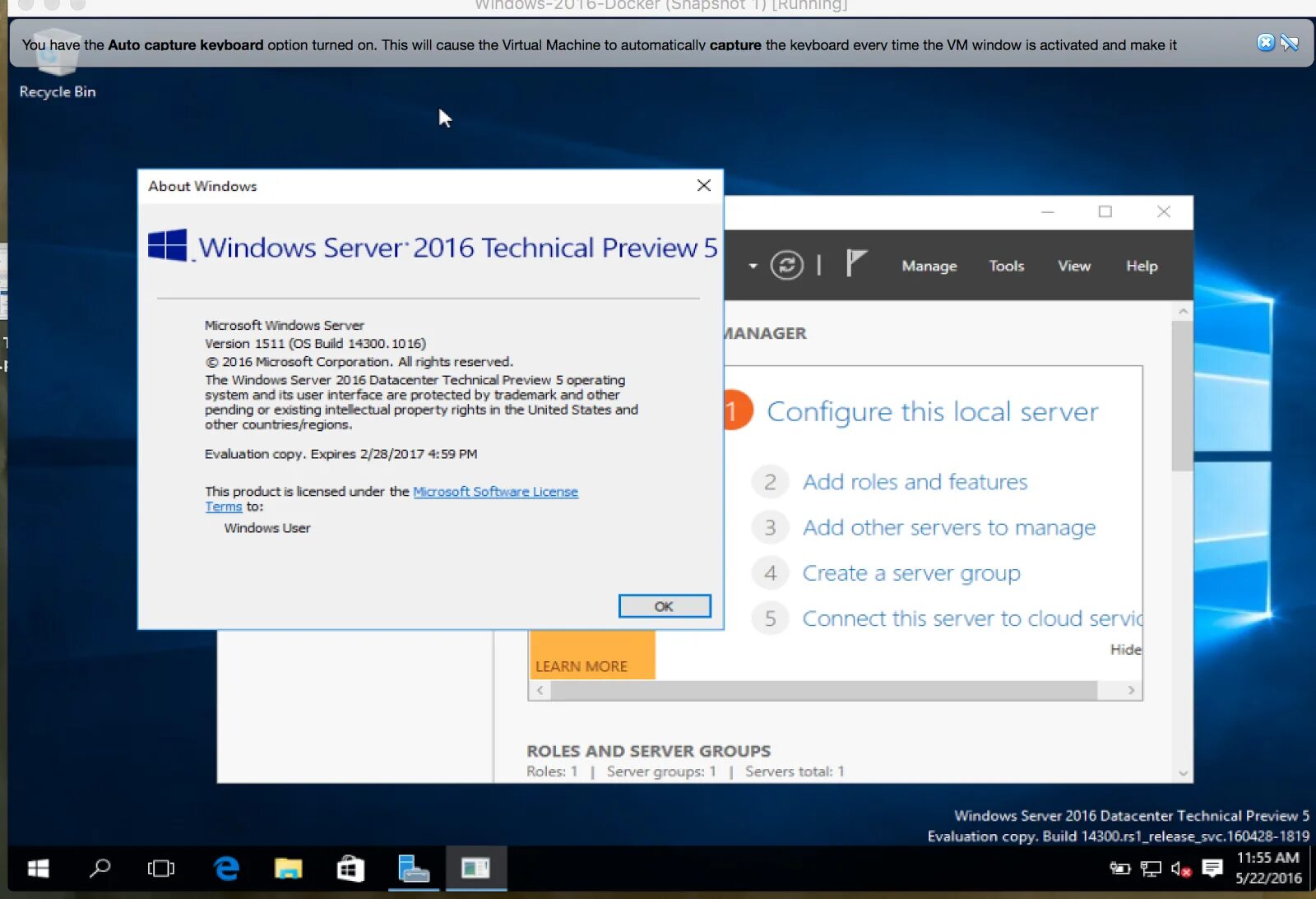
Task: Click the horizontal scrollbar thumb in welcome panel
Action: 824,690
